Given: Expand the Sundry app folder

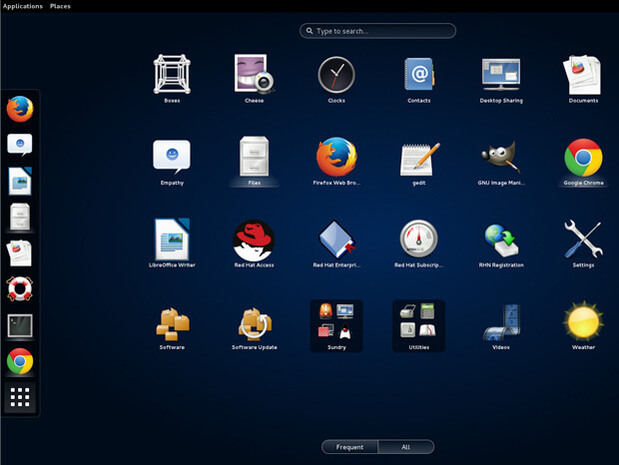Looking at the screenshot, I should point(336,325).
